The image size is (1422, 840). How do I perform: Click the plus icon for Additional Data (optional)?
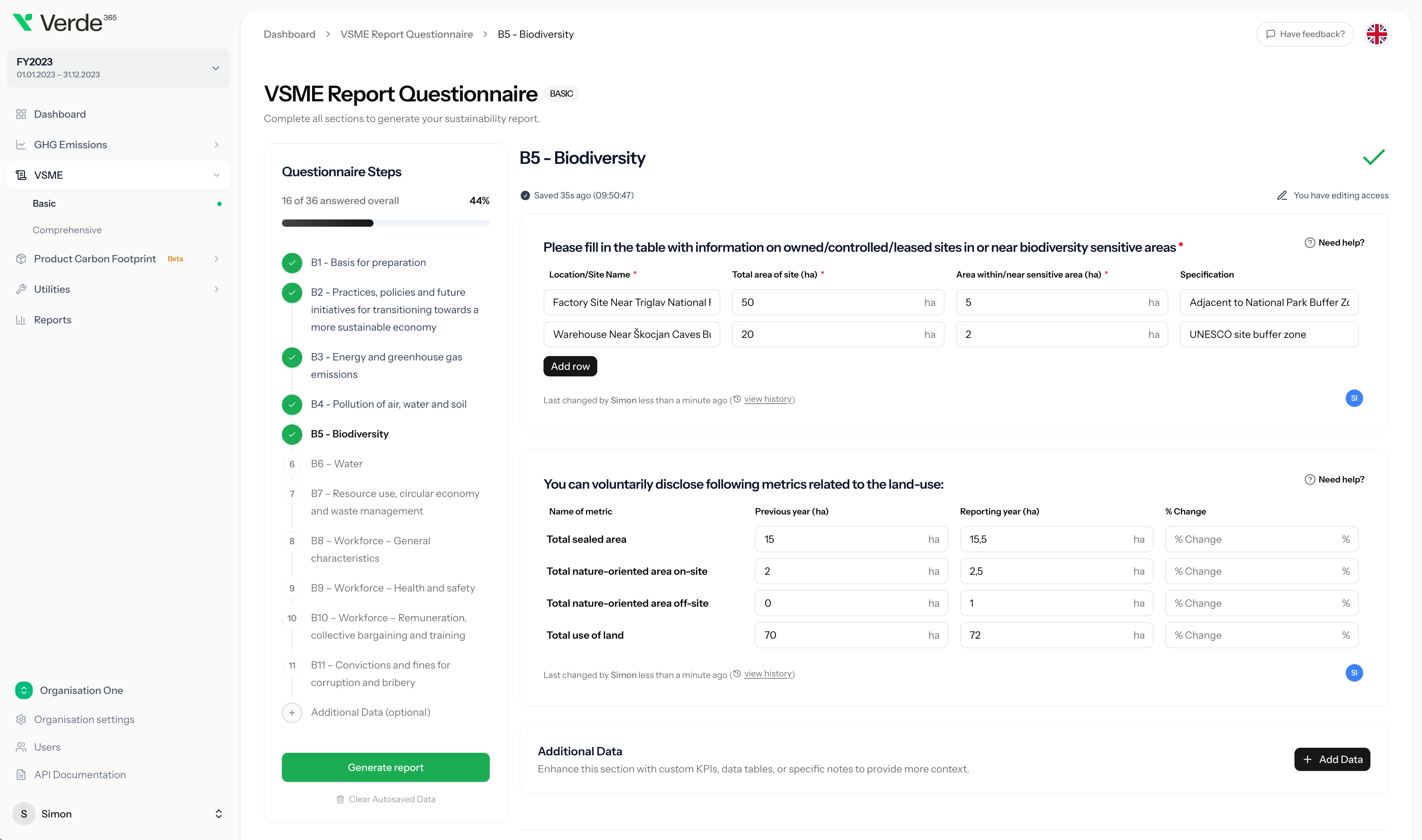pyautogui.click(x=292, y=712)
